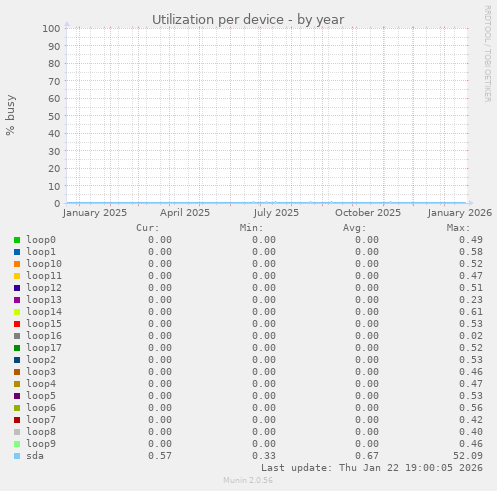
Task: Click the Last update timestamp line
Action: click(372, 468)
